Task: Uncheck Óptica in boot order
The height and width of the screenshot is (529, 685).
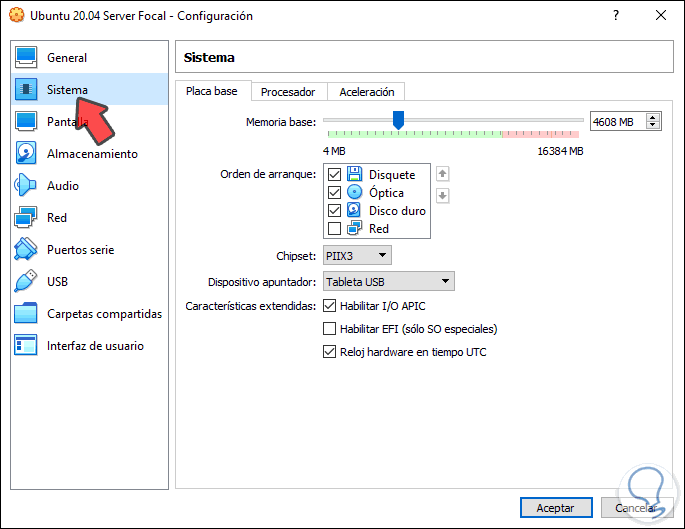Action: click(334, 192)
